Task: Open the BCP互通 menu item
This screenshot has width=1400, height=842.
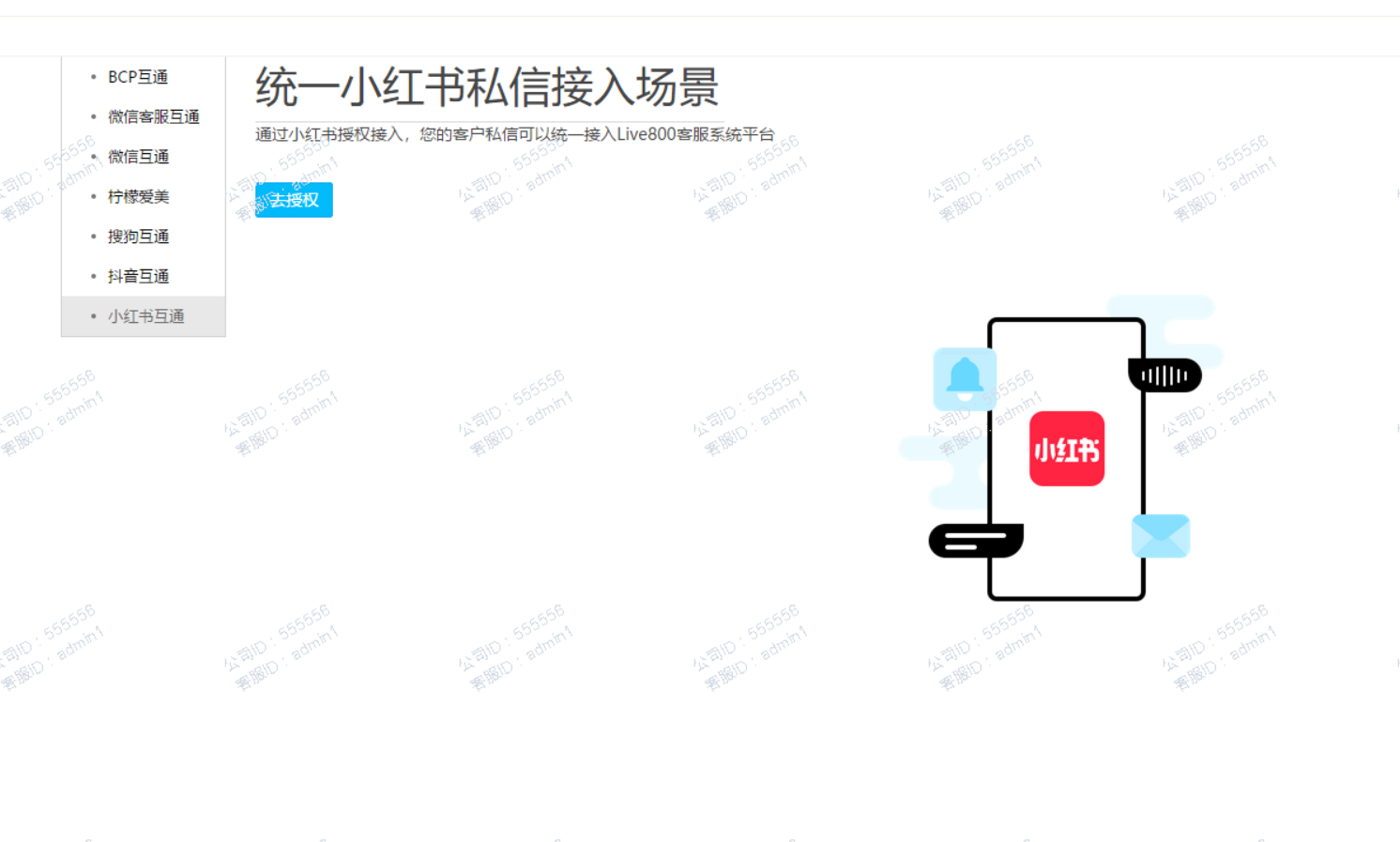Action: 138,77
